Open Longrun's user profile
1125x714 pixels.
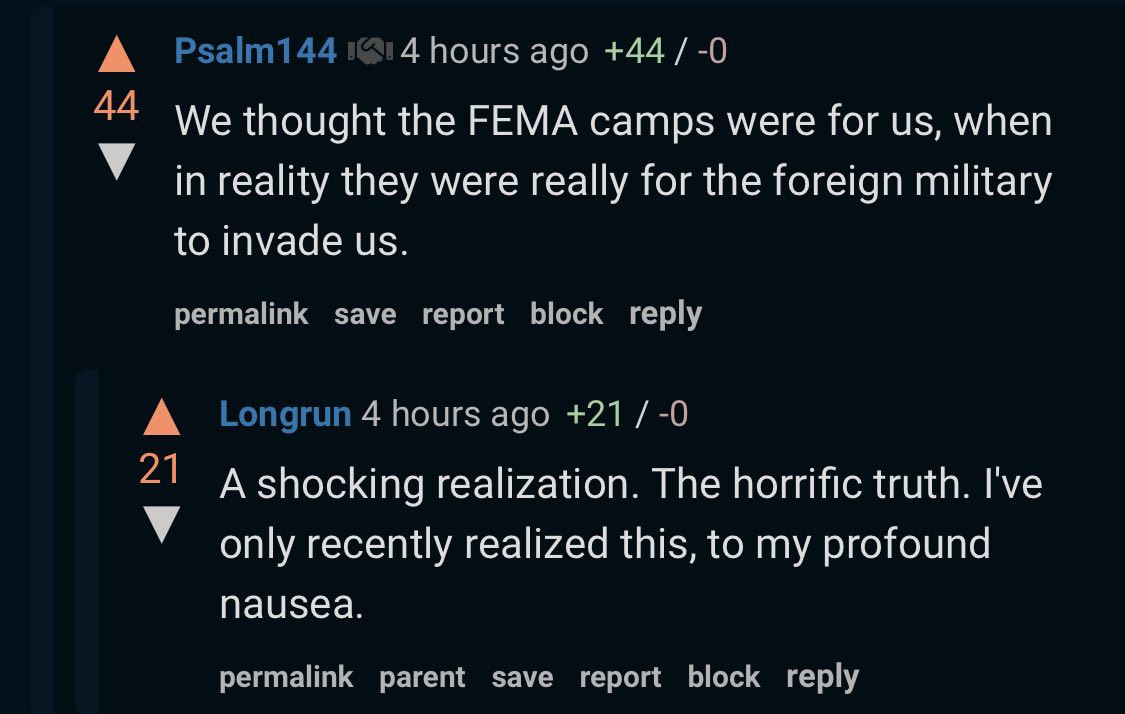pos(286,414)
